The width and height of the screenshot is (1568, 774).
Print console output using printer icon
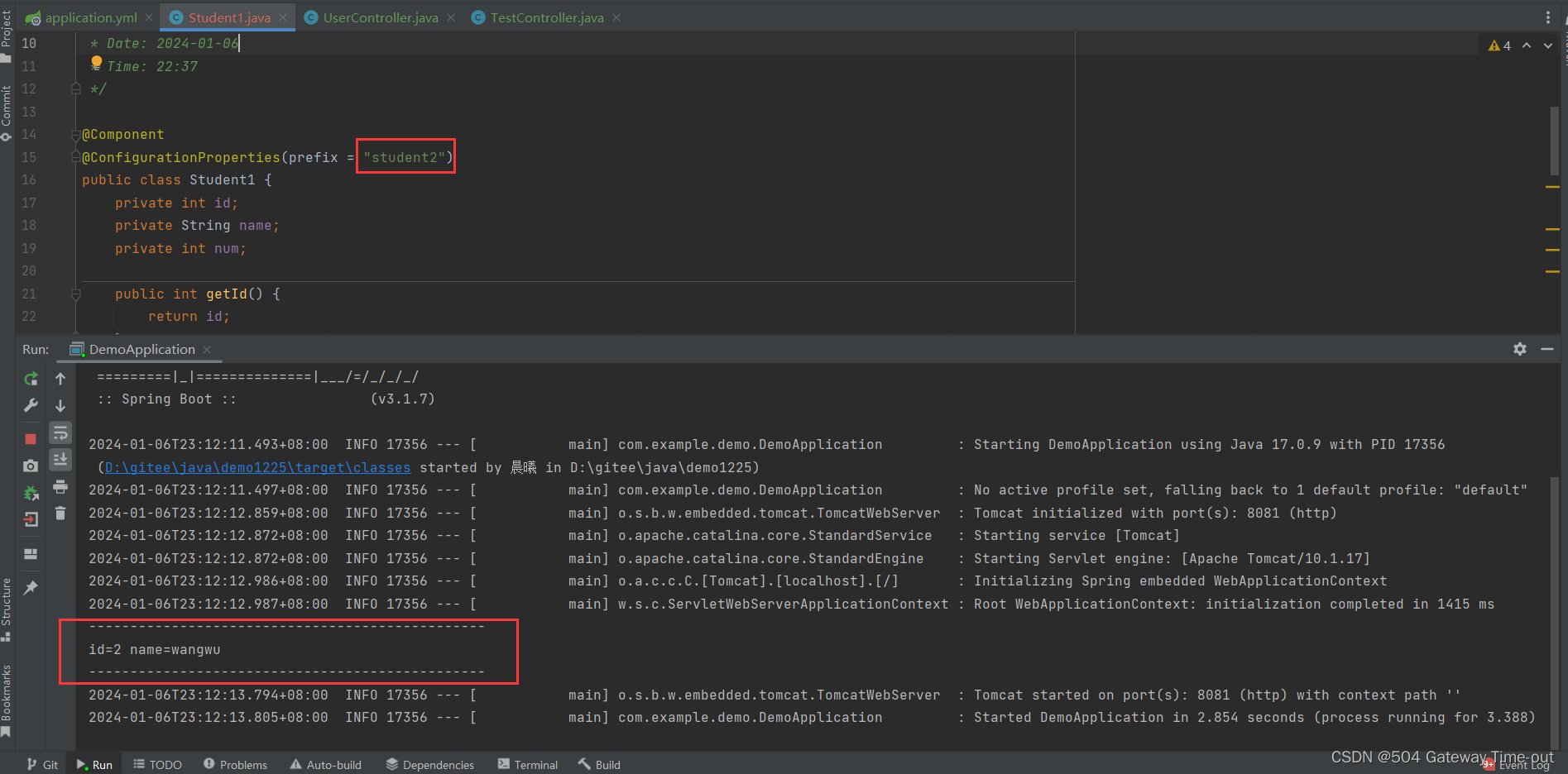(x=60, y=487)
